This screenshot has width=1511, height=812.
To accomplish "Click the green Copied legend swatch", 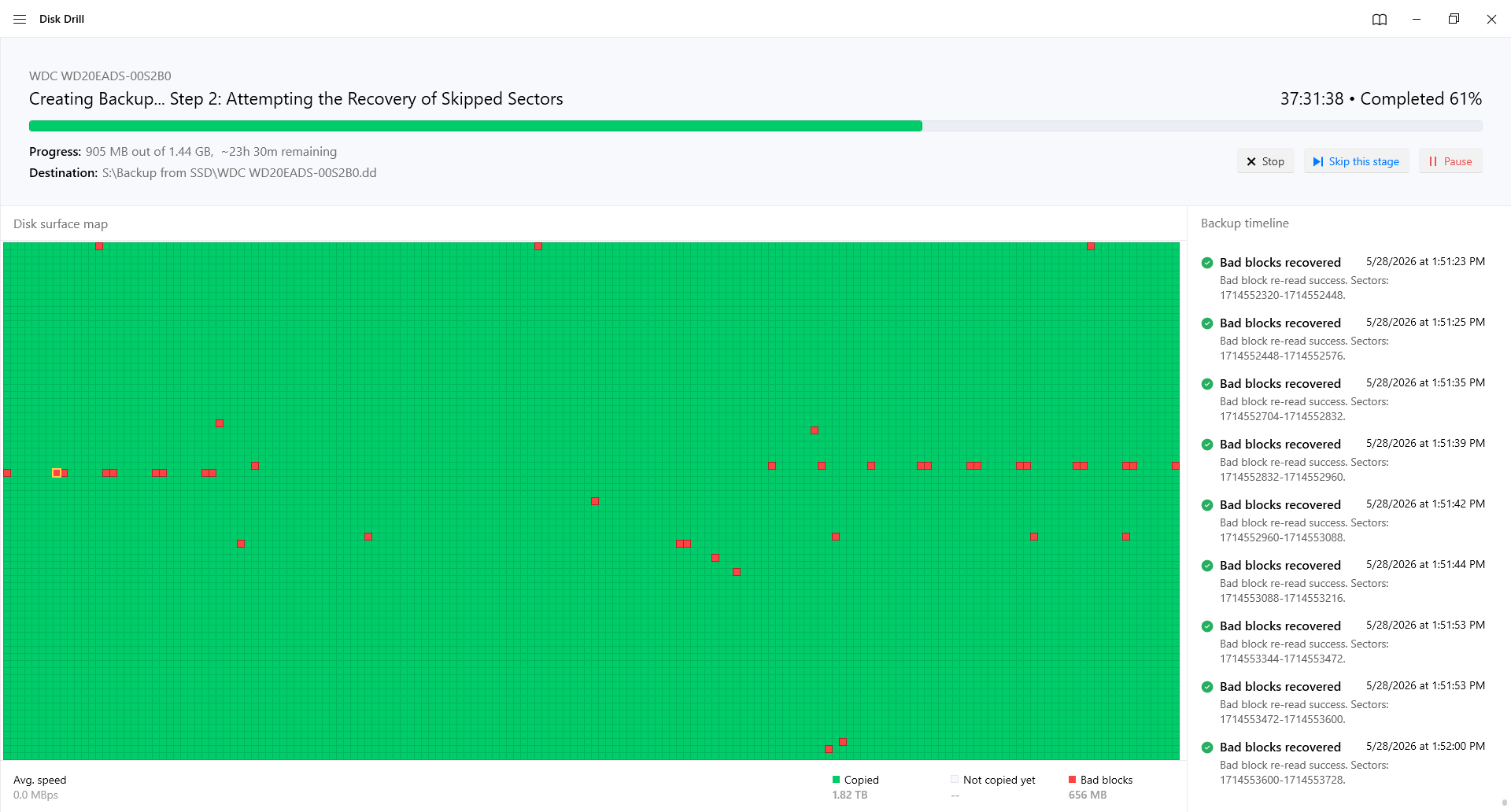I will (x=836, y=780).
